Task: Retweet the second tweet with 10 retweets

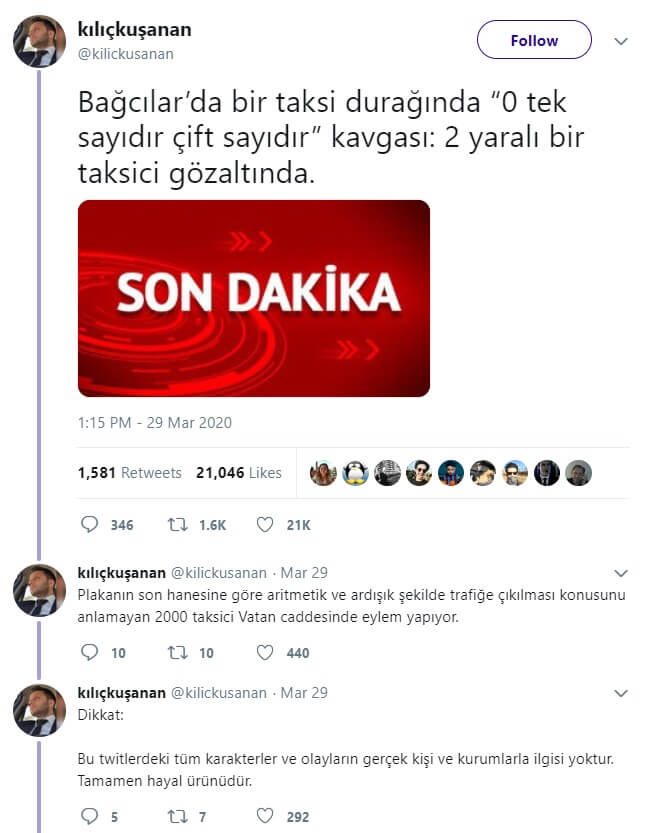Action: tap(177, 652)
